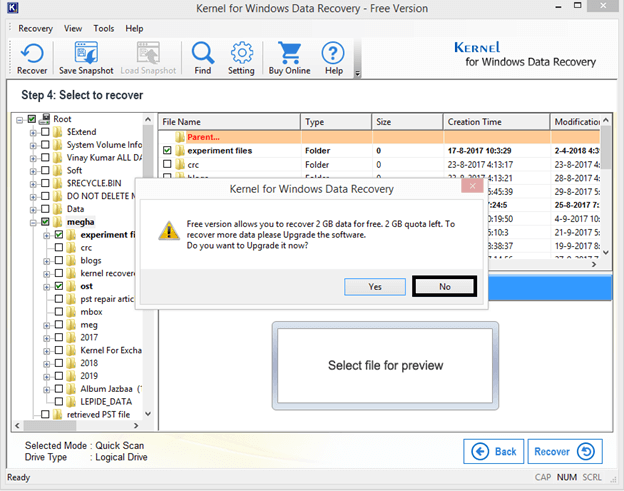Open the View menu
Screen dimensions: 624x491
point(73,29)
